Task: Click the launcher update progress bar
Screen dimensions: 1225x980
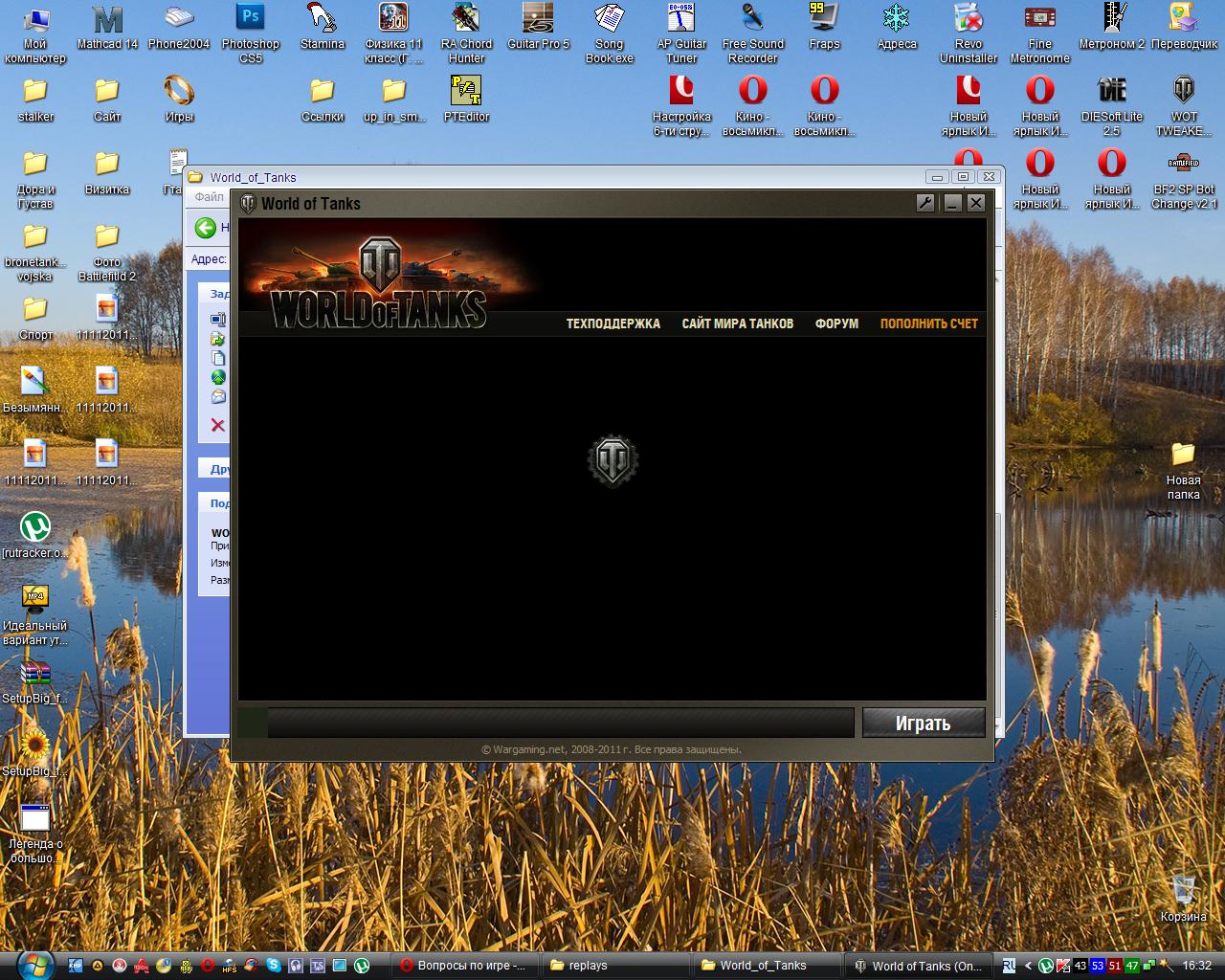Action: point(546,723)
